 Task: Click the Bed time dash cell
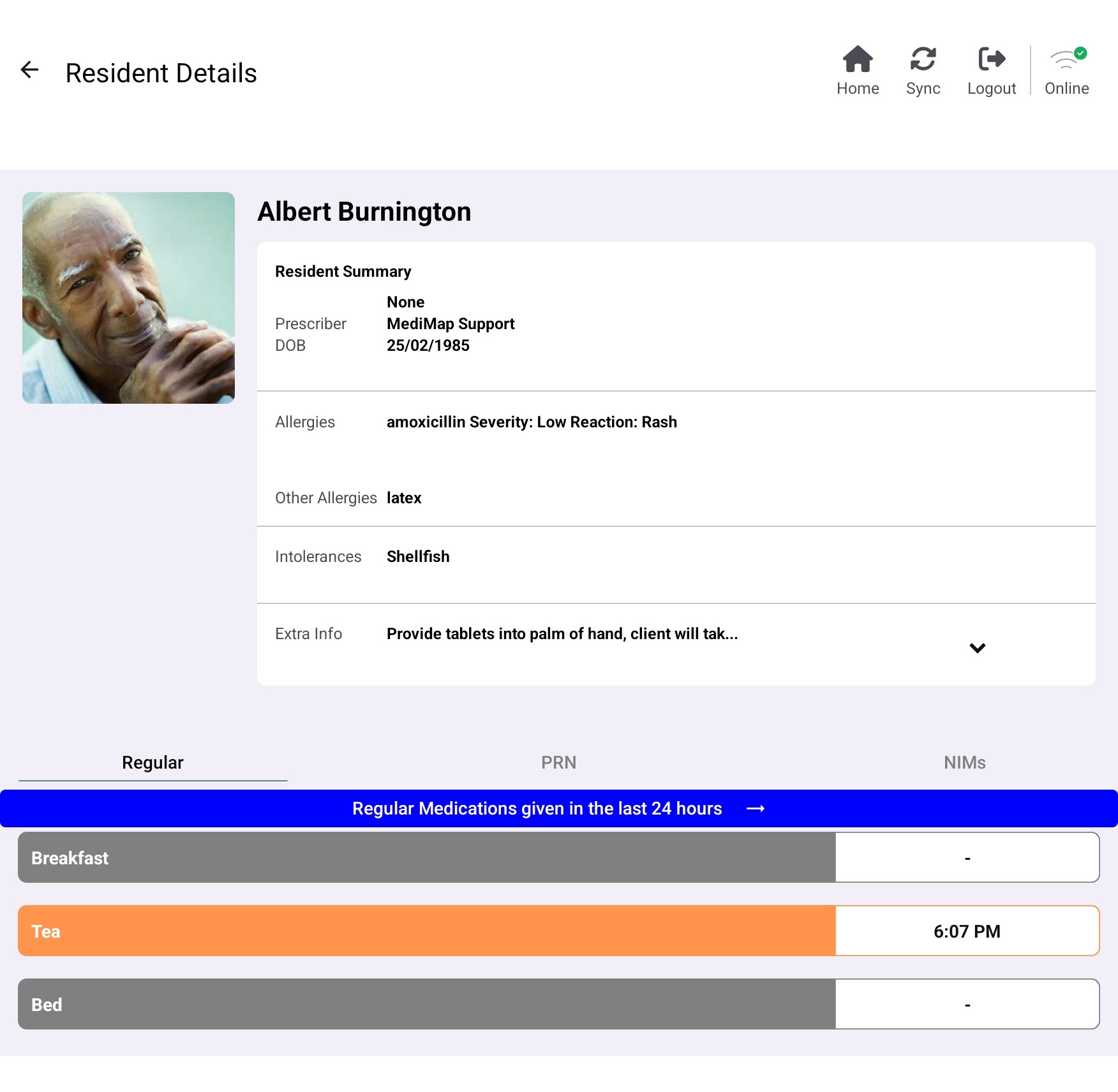pos(967,1005)
